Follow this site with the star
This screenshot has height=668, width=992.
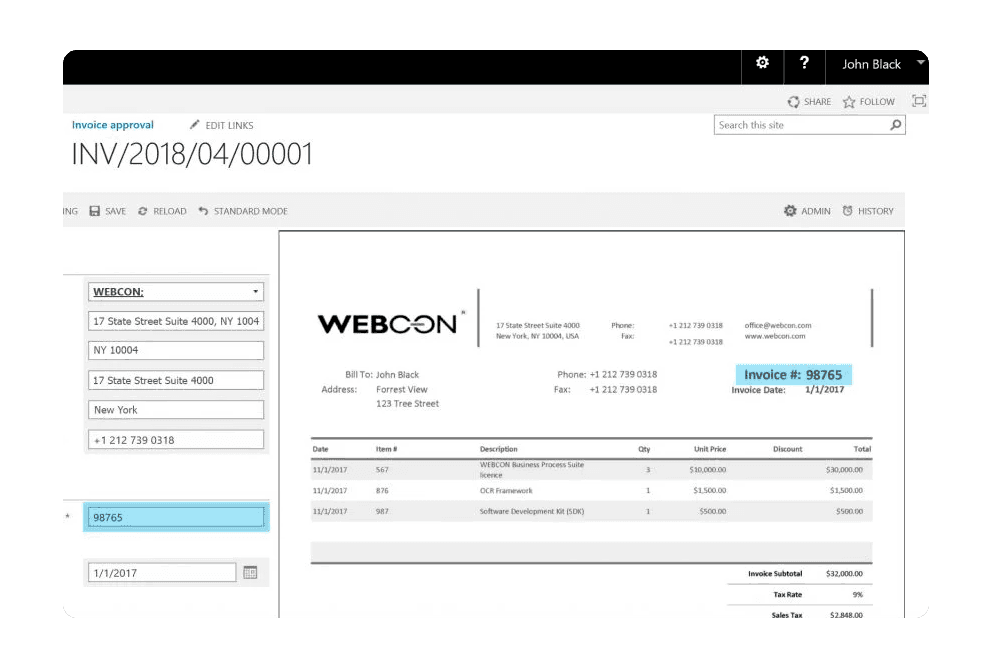coord(869,102)
